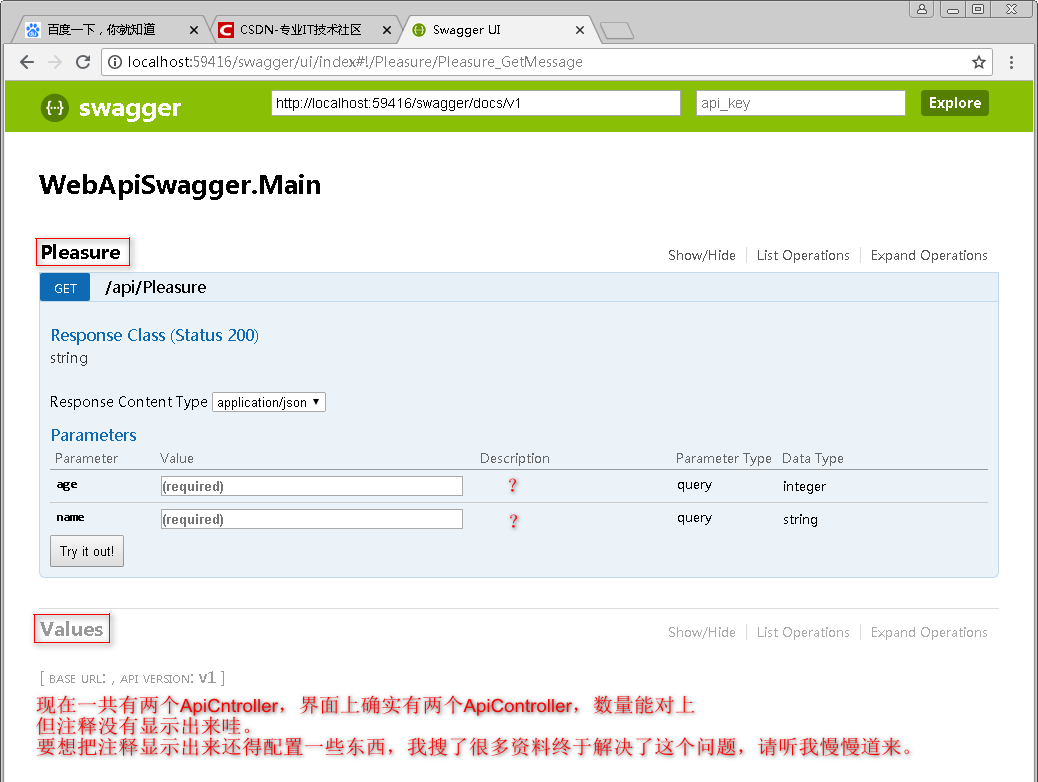The width and height of the screenshot is (1038, 782).
Task: Click the bookmark star in the address bar
Action: (978, 62)
